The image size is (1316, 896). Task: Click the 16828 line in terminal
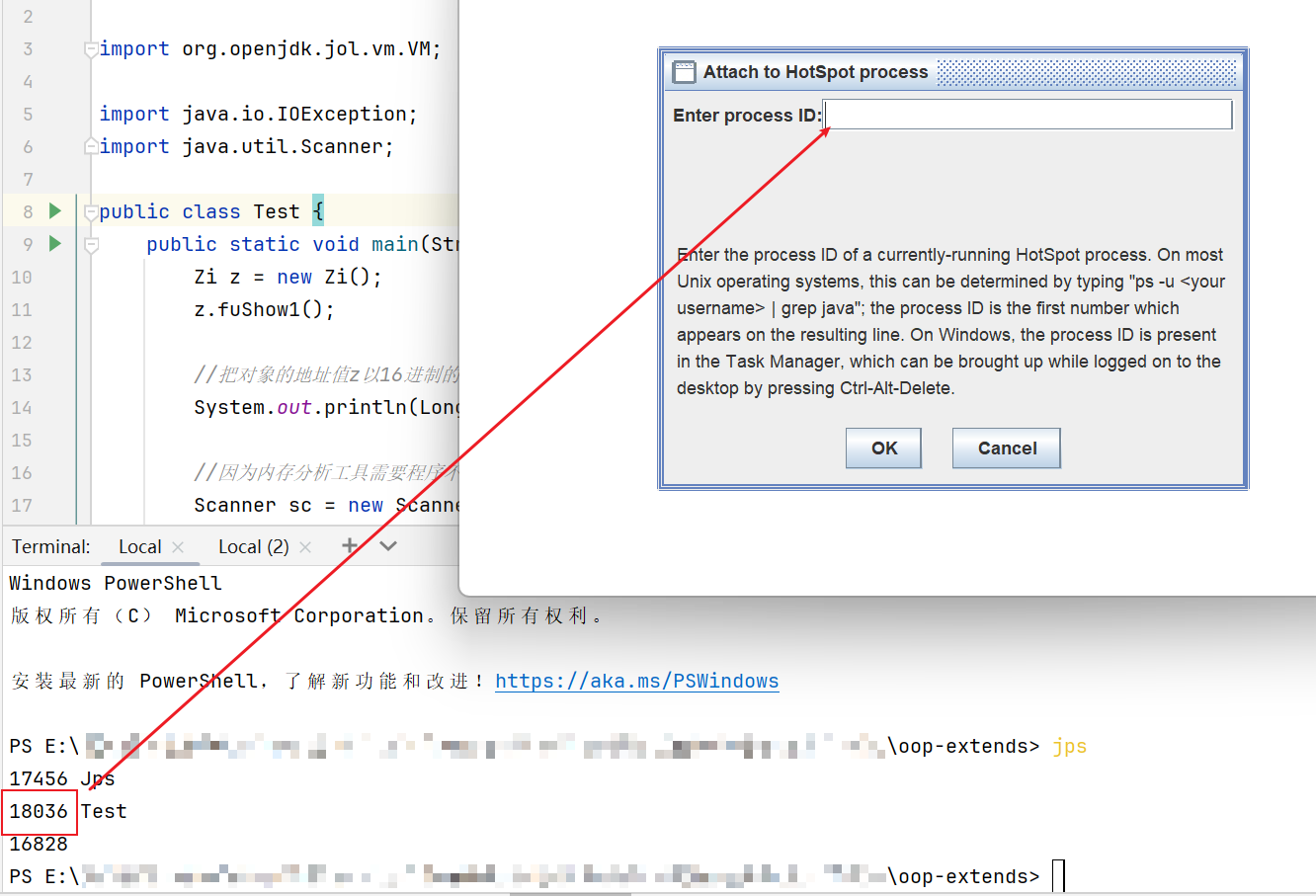click(39, 844)
